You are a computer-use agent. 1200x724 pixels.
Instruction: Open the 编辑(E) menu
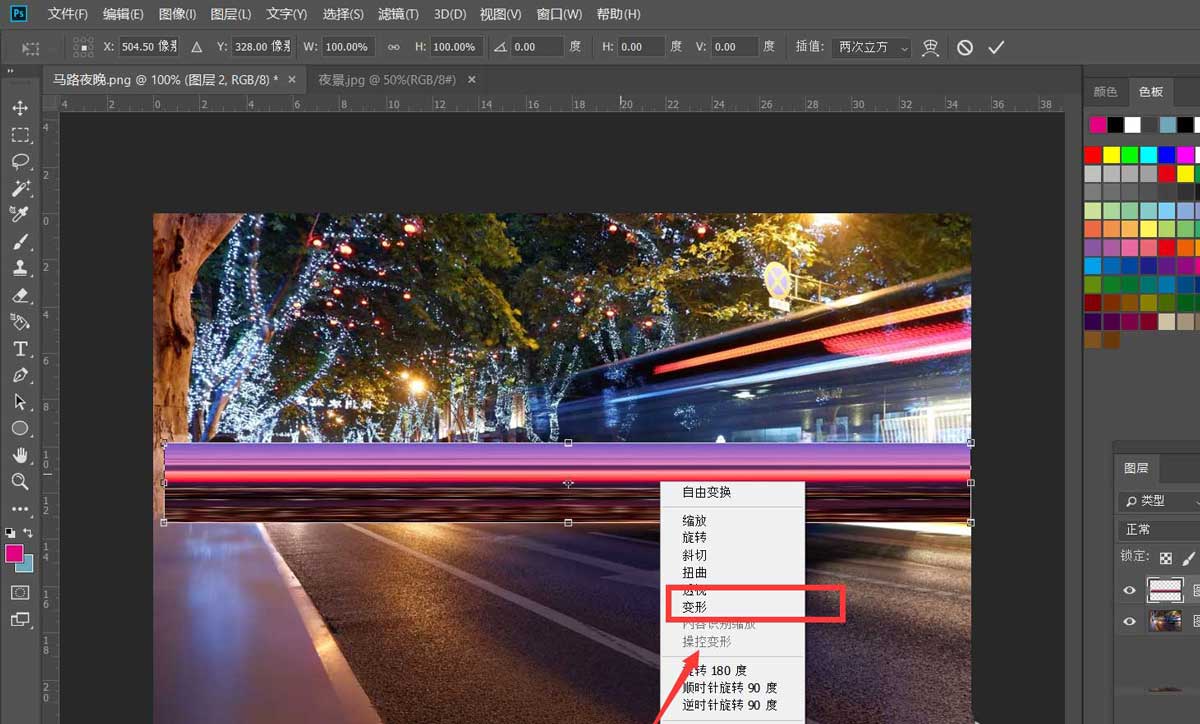tap(123, 14)
